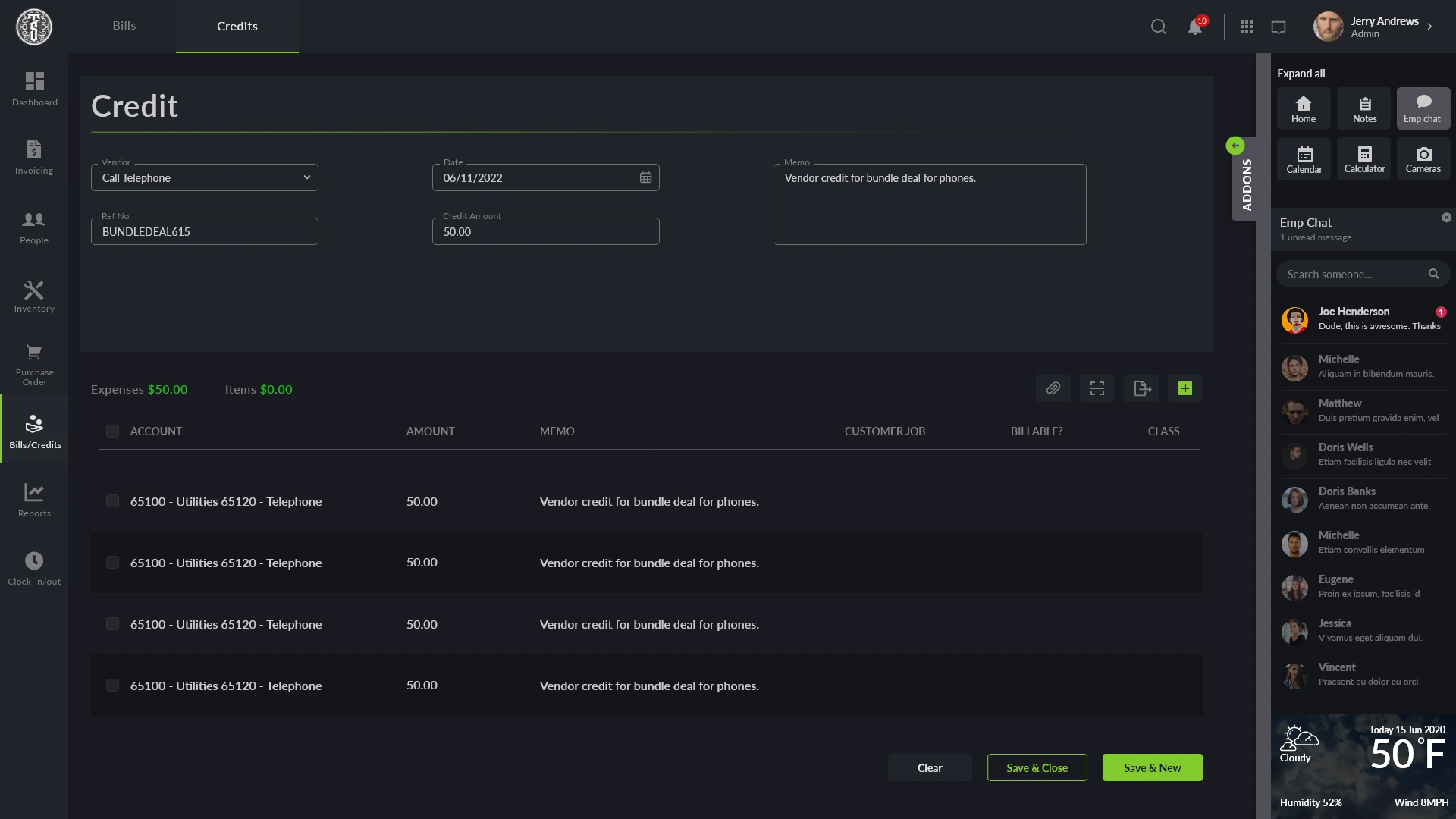The width and height of the screenshot is (1456, 819).
Task: Open the apps grid icon
Action: pyautogui.click(x=1247, y=27)
